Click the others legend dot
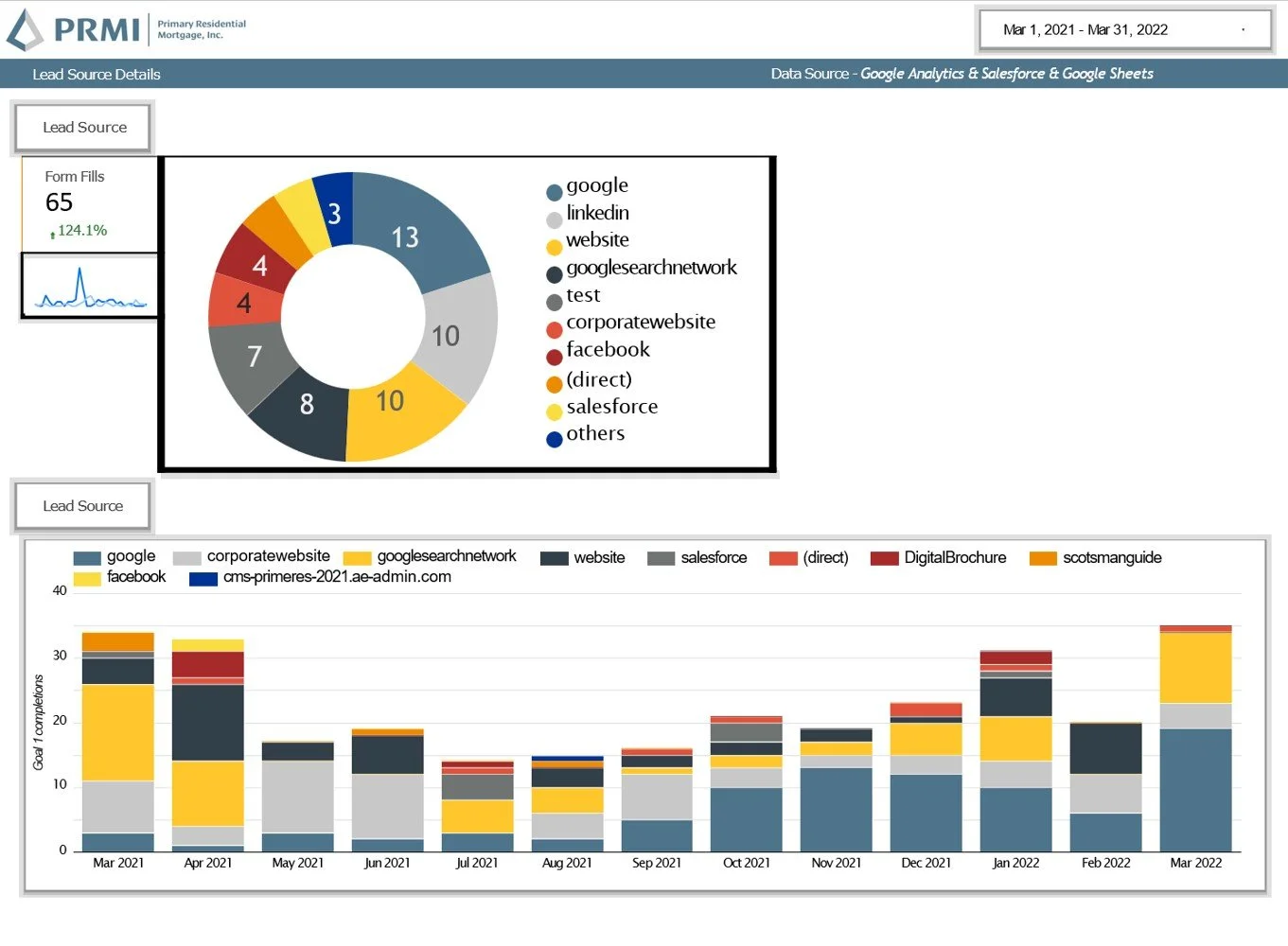The height and width of the screenshot is (946, 1288). click(x=555, y=440)
